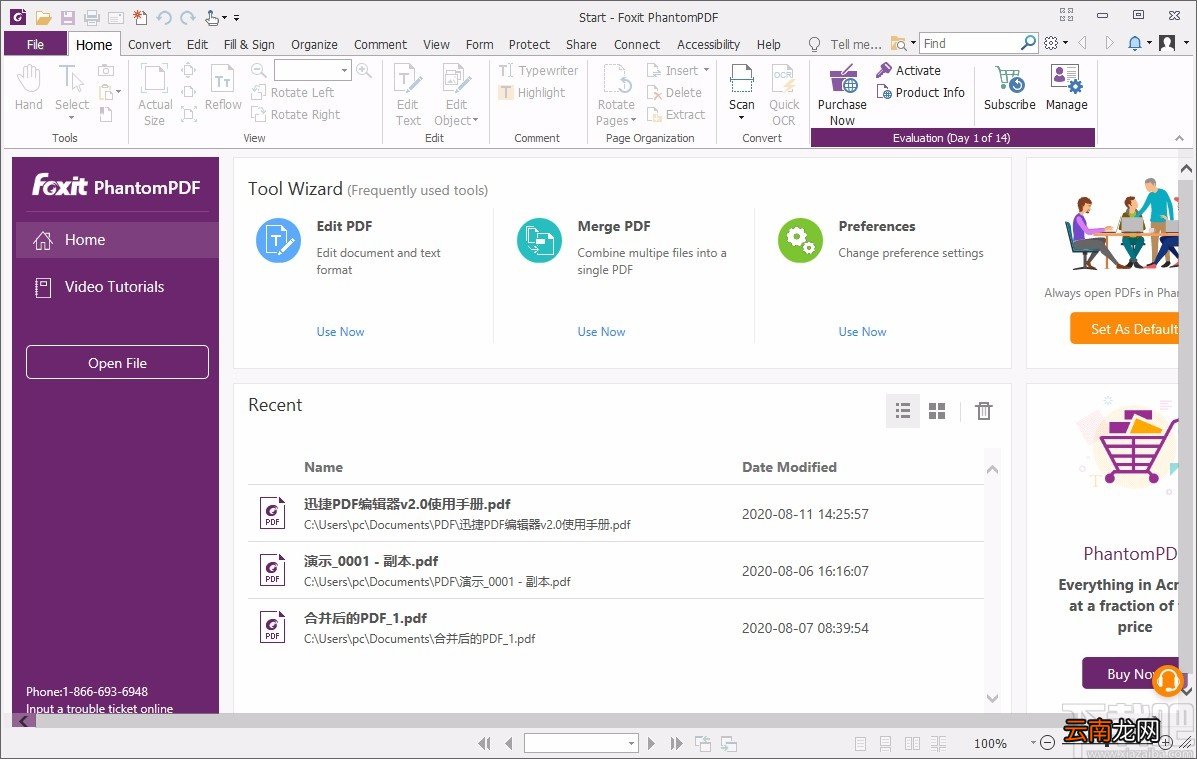
Task: Switch Recent to list view
Action: tap(902, 411)
